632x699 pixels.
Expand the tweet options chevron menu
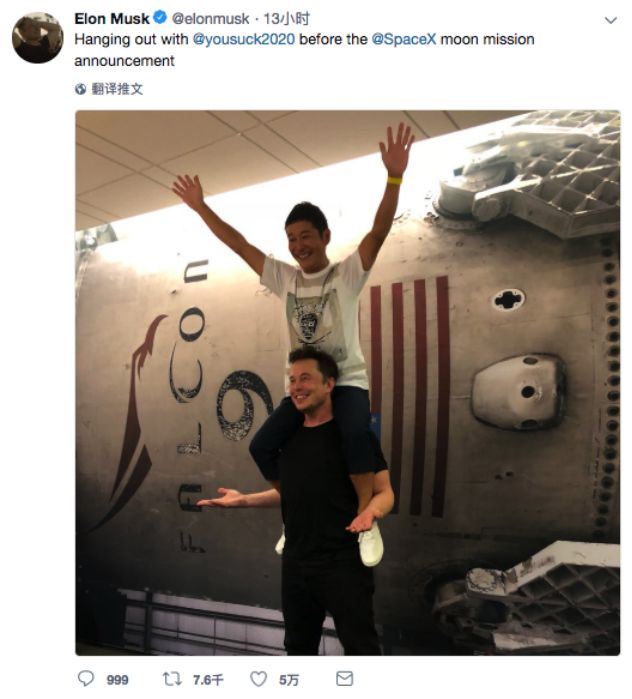611,20
